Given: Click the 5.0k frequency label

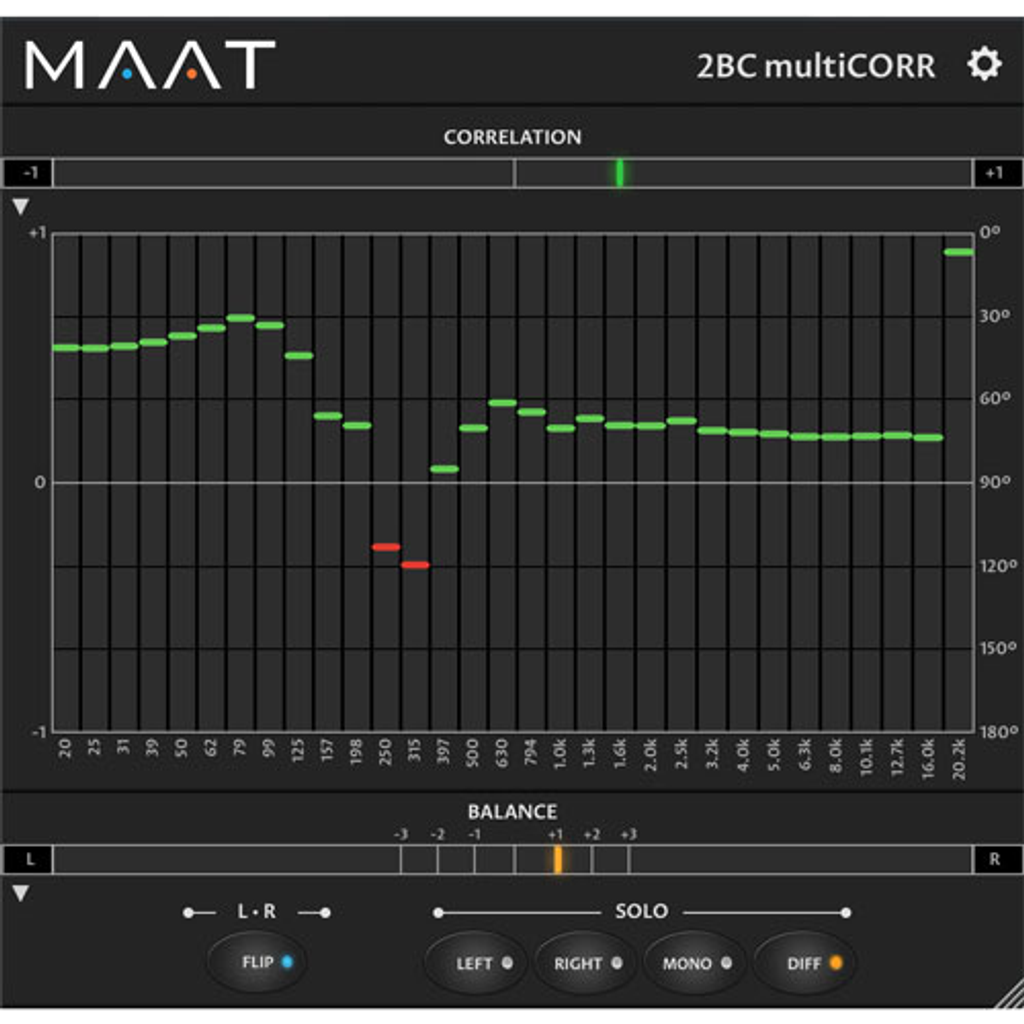Looking at the screenshot, I should pos(774,754).
